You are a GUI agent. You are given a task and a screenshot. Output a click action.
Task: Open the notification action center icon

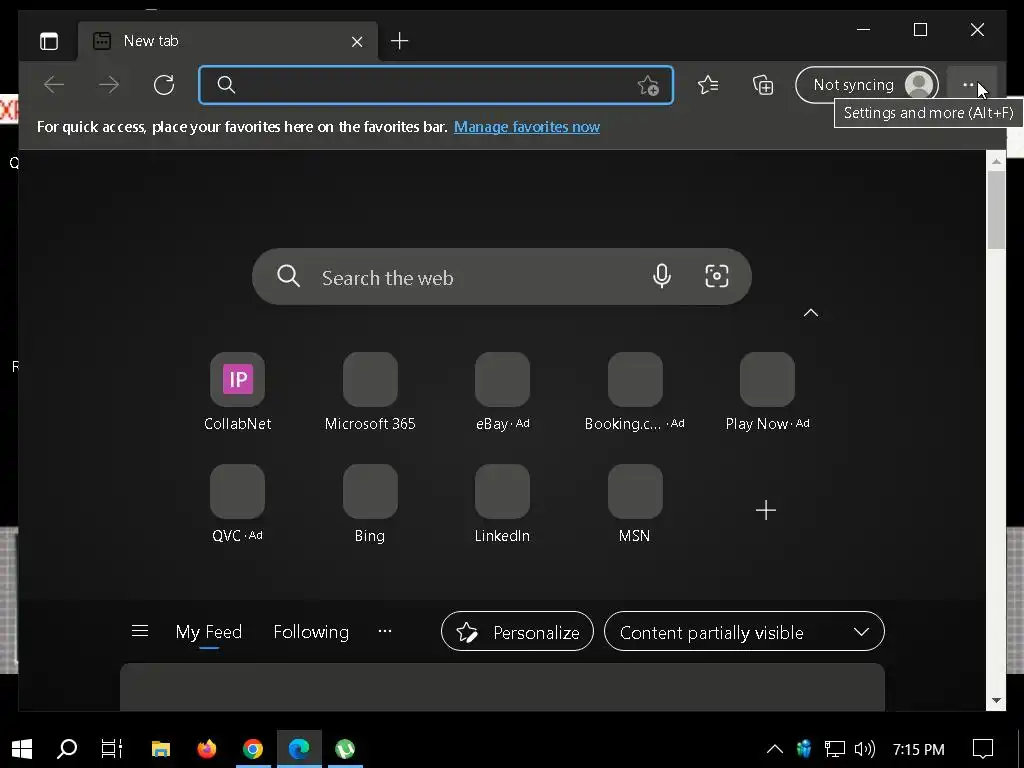pos(983,749)
